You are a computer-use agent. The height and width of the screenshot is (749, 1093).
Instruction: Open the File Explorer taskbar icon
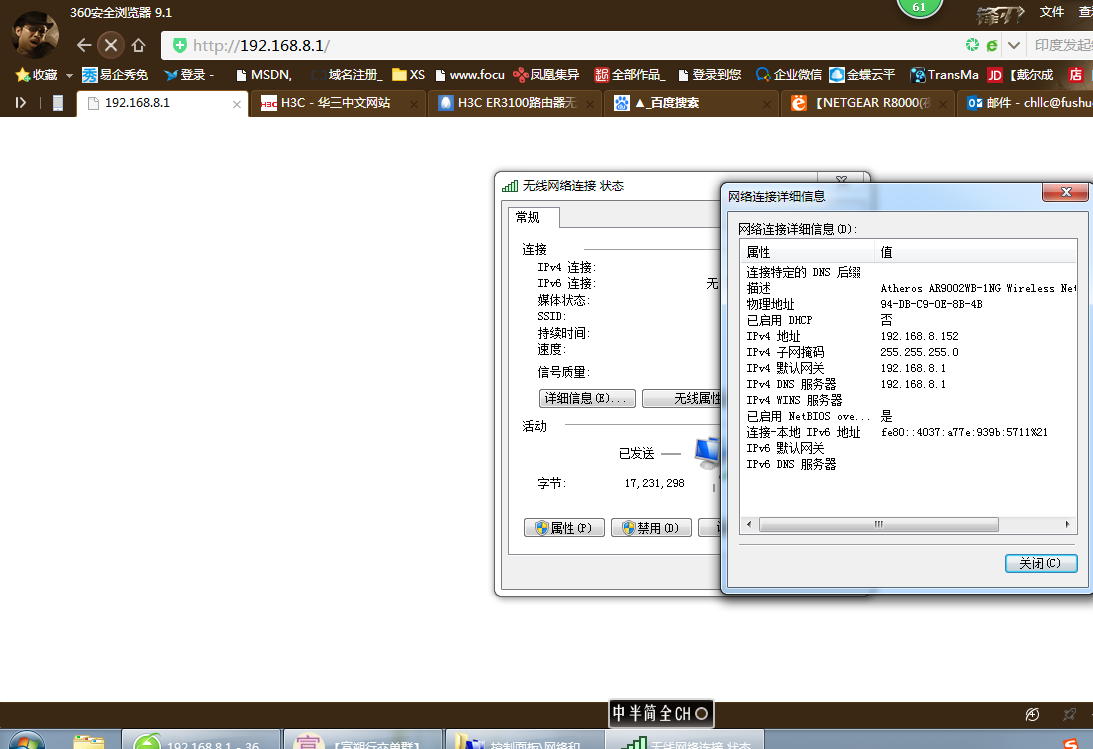(x=89, y=741)
